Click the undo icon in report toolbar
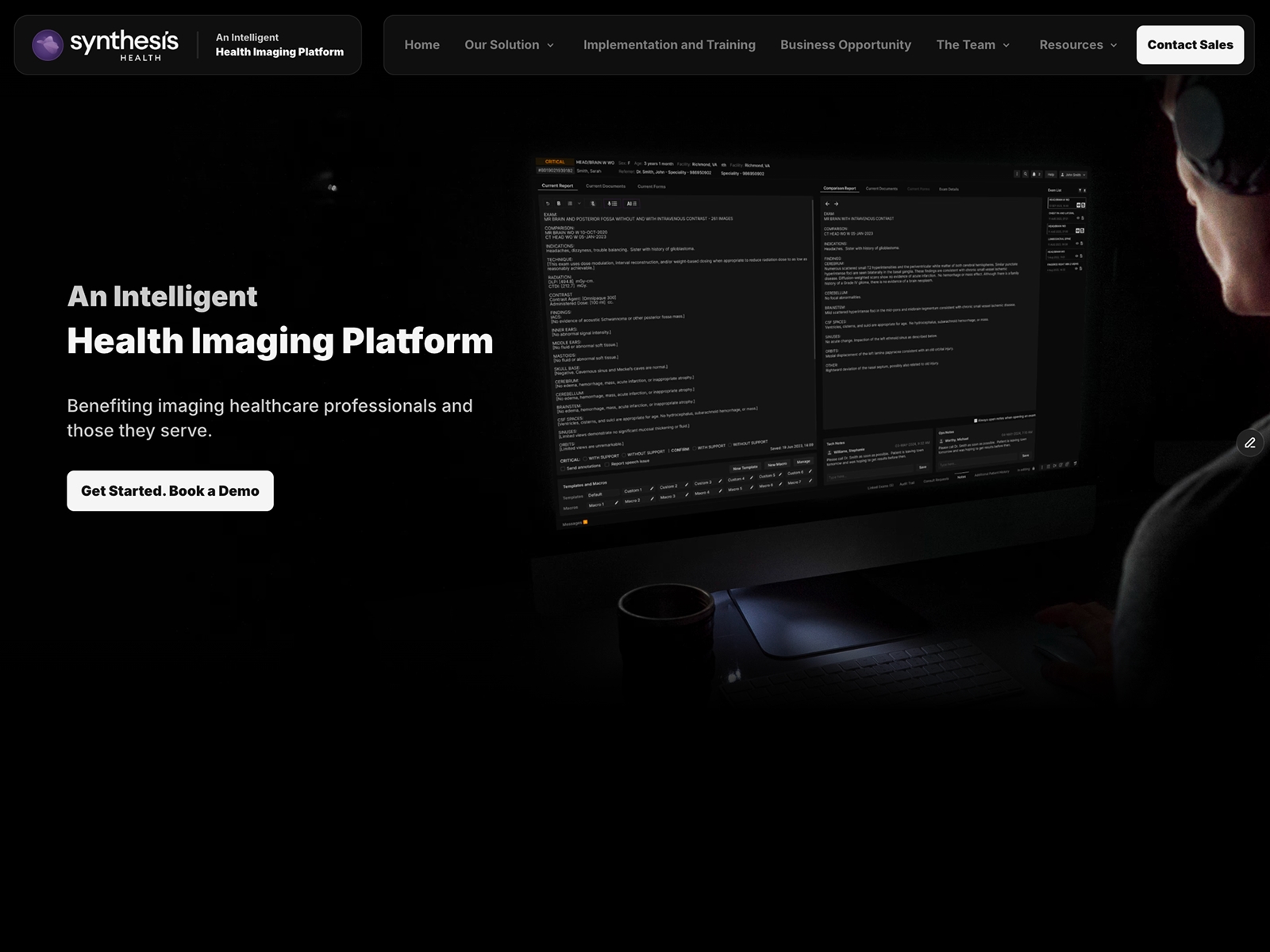This screenshot has height=952, width=1270. (548, 204)
